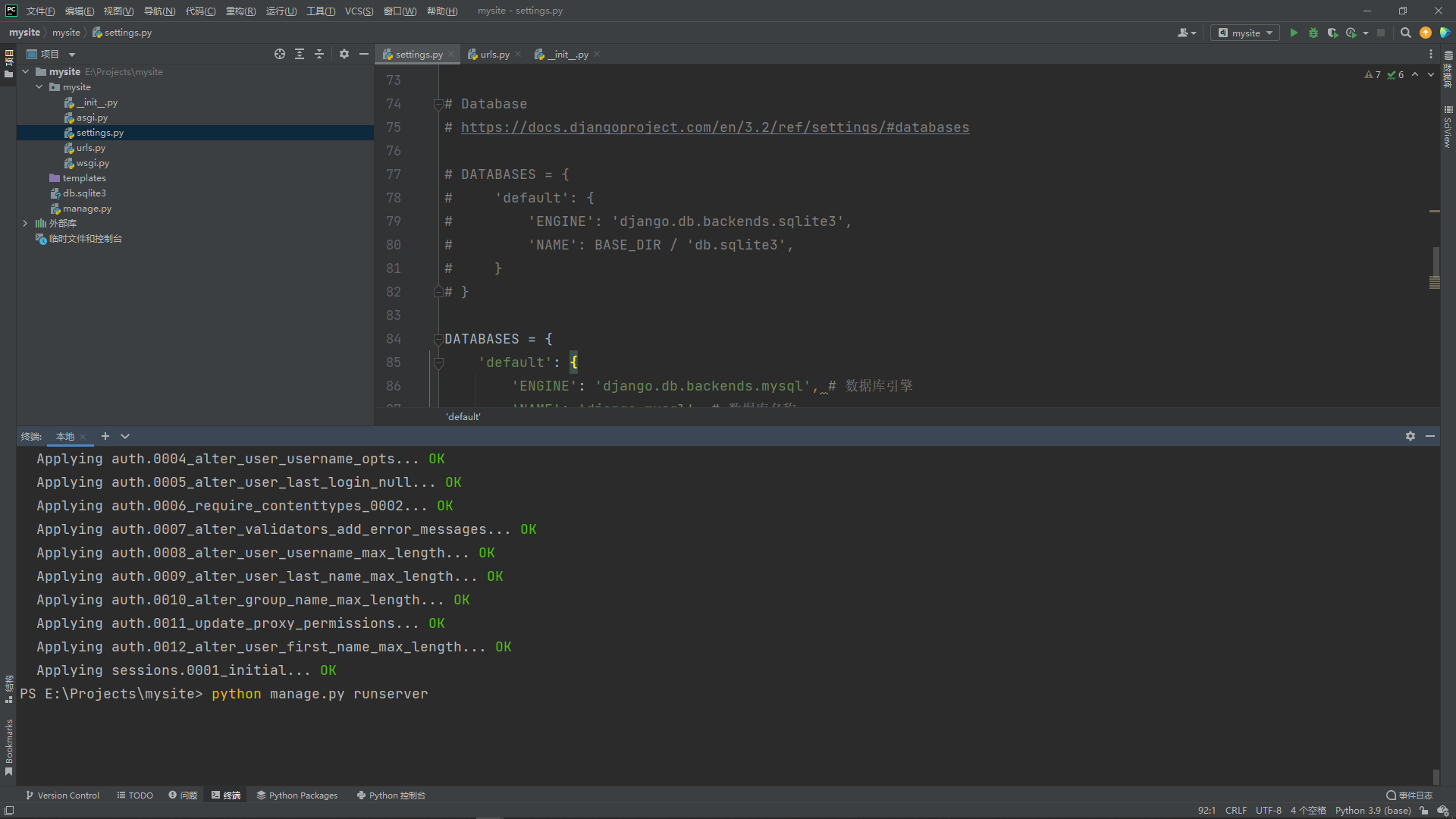The width and height of the screenshot is (1456, 819).
Task: Run mysite with coverage shield icon
Action: 1332,33
